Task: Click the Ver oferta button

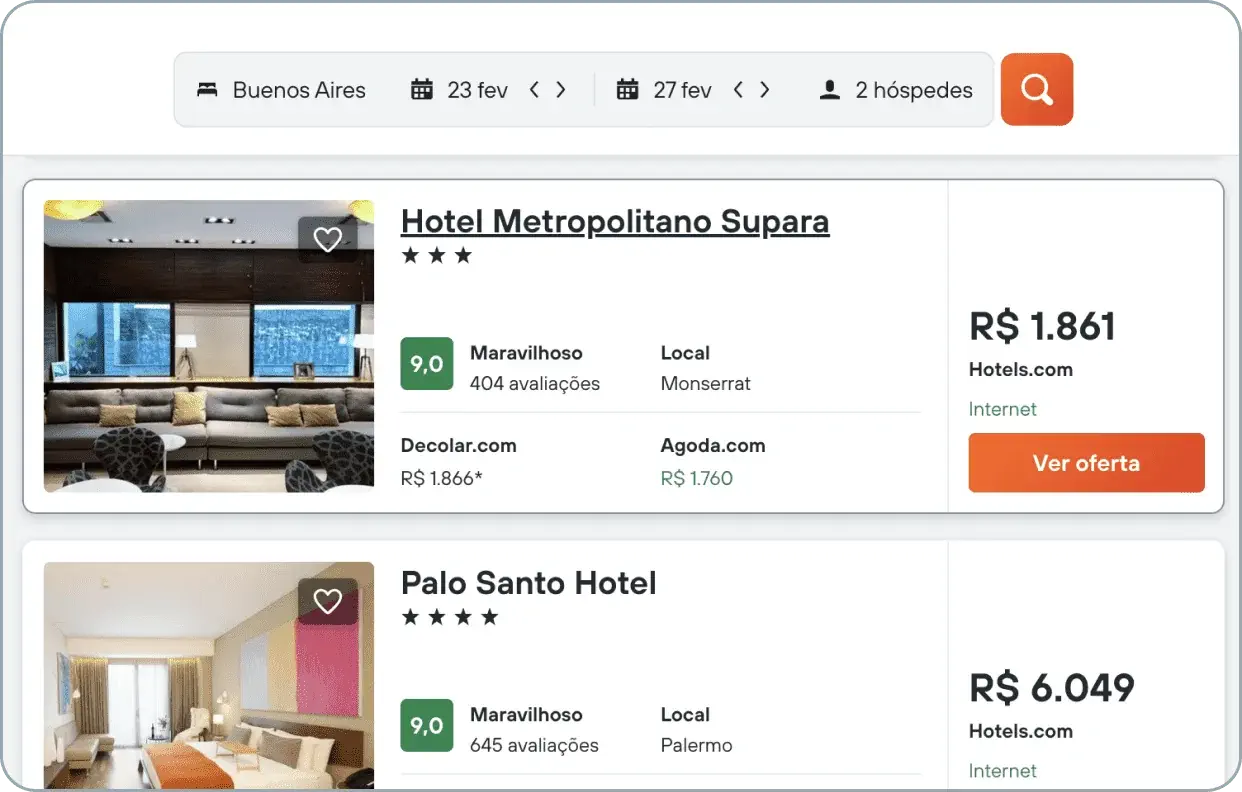Action: point(1086,463)
